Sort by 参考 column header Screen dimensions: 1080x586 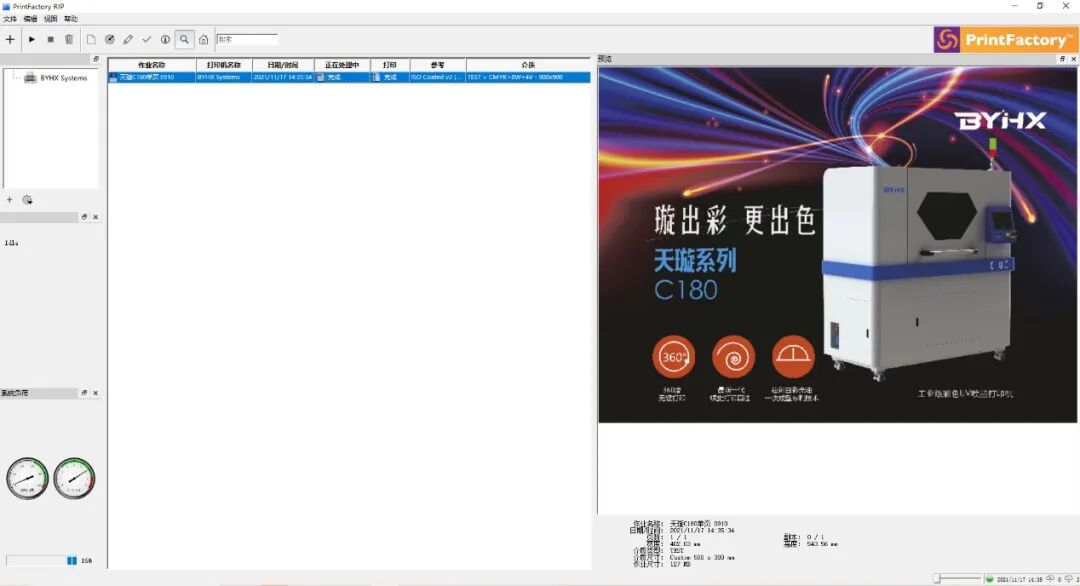tap(438, 65)
